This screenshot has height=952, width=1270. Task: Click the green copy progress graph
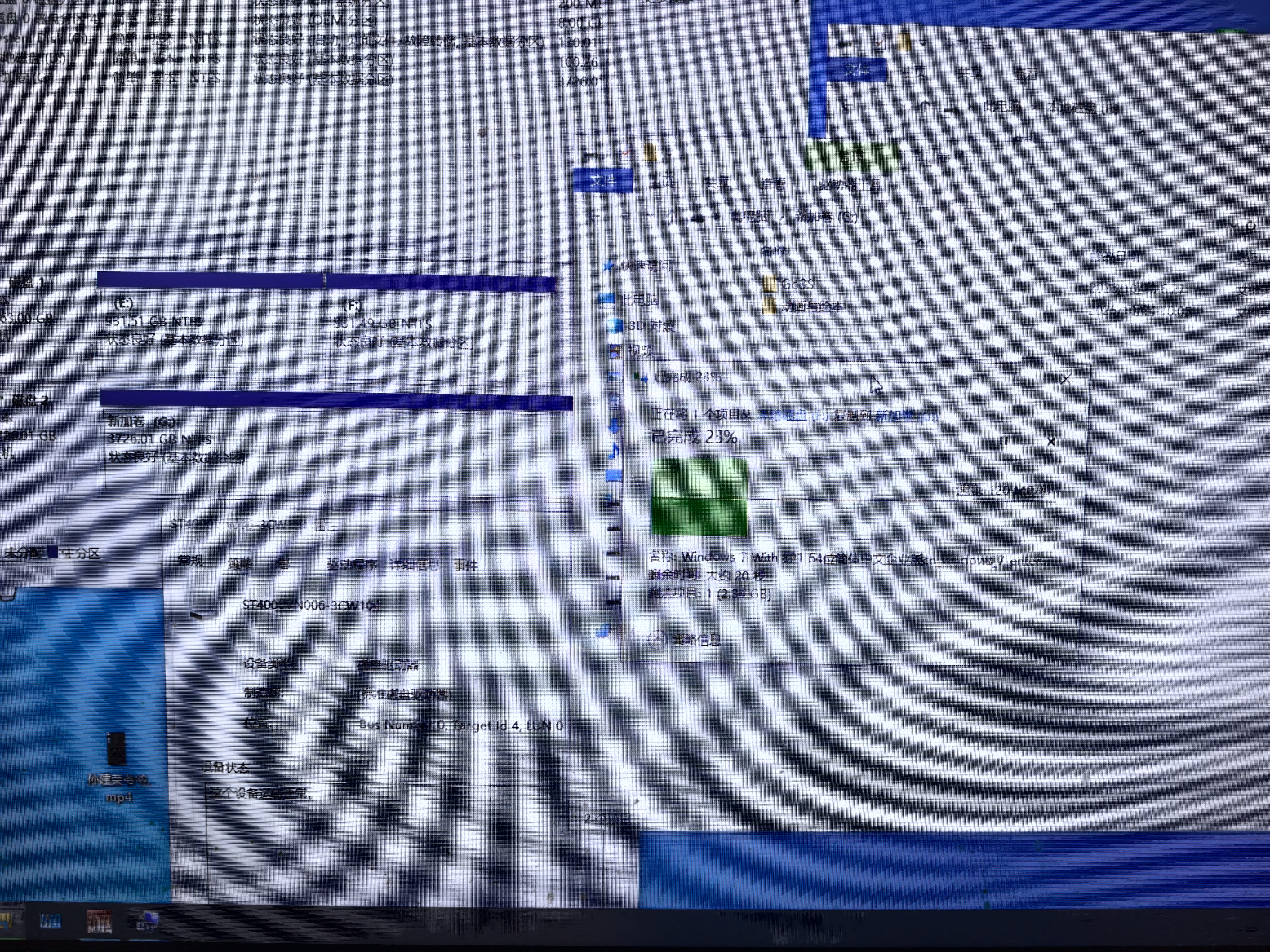[853, 497]
